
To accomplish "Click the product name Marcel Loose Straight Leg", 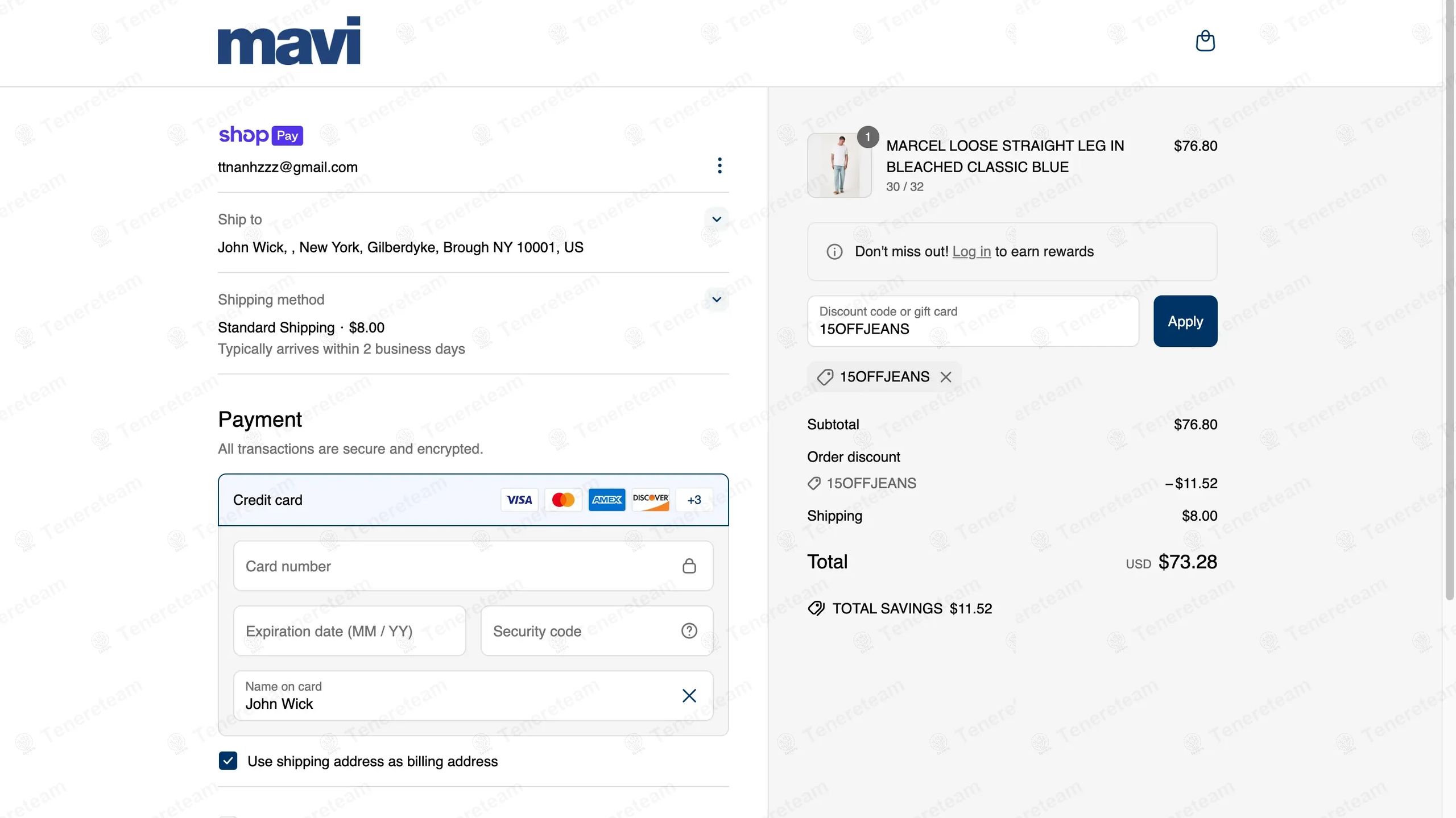I will coord(1005,156).
